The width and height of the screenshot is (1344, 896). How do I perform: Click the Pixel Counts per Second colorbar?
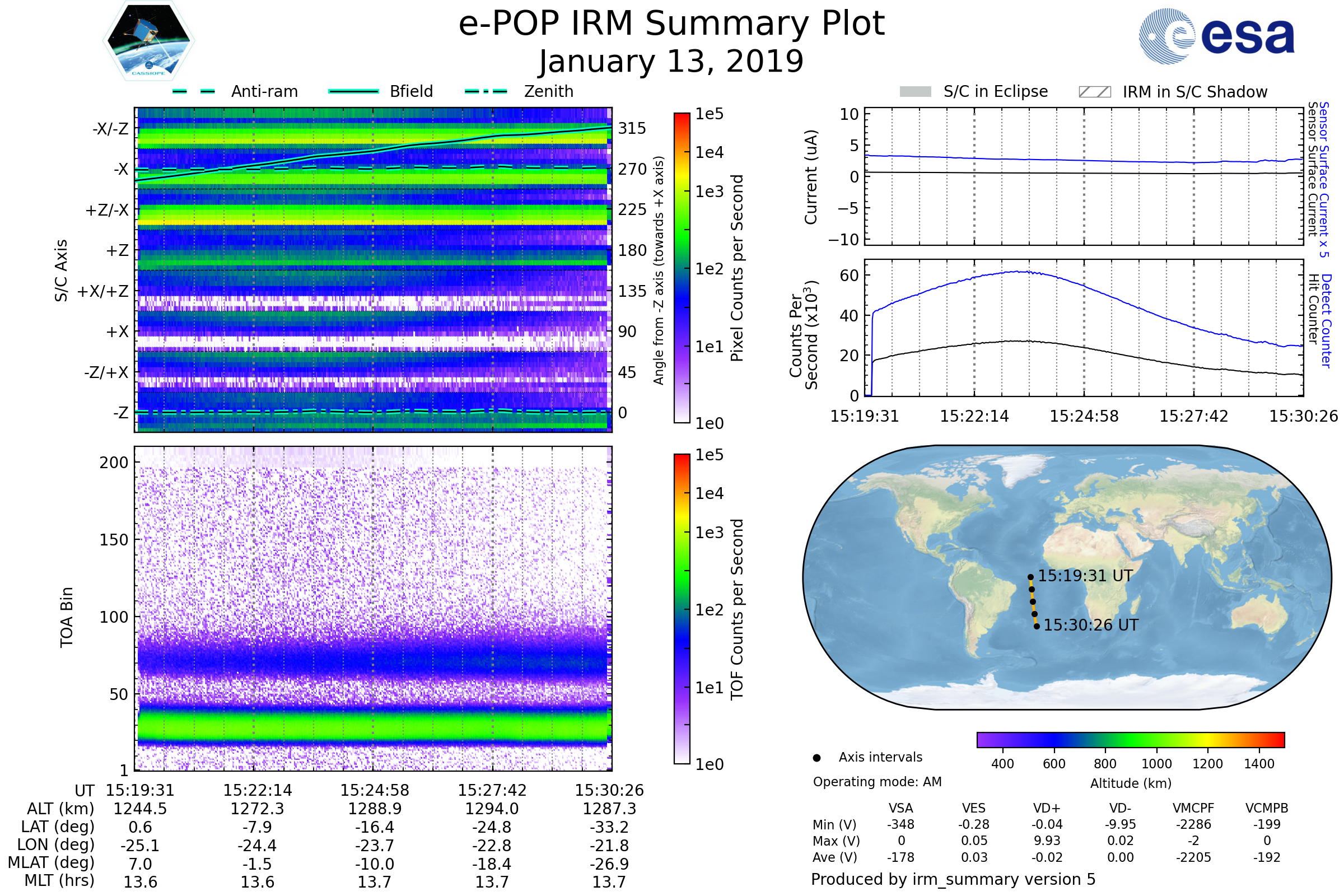(682, 268)
